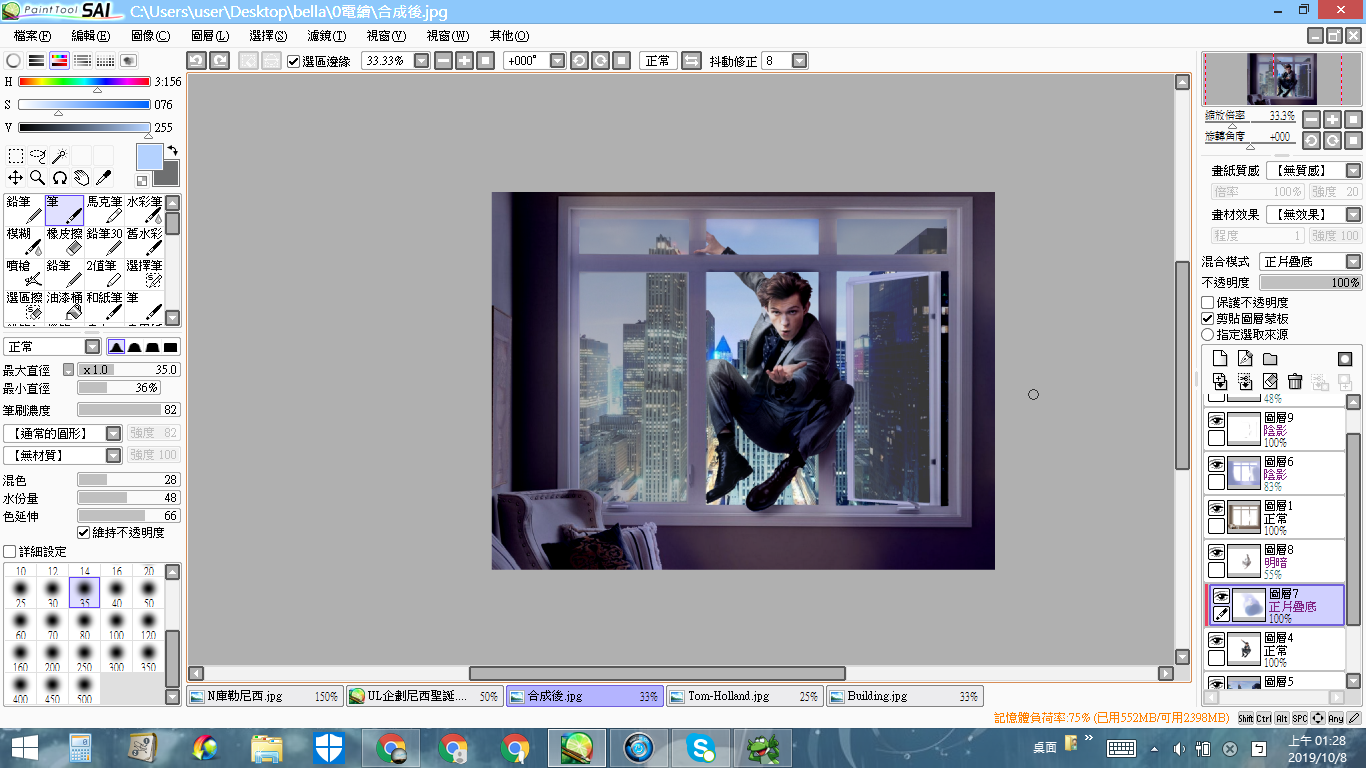Create a new linework layer
1366x768 pixels.
(x=1245, y=359)
